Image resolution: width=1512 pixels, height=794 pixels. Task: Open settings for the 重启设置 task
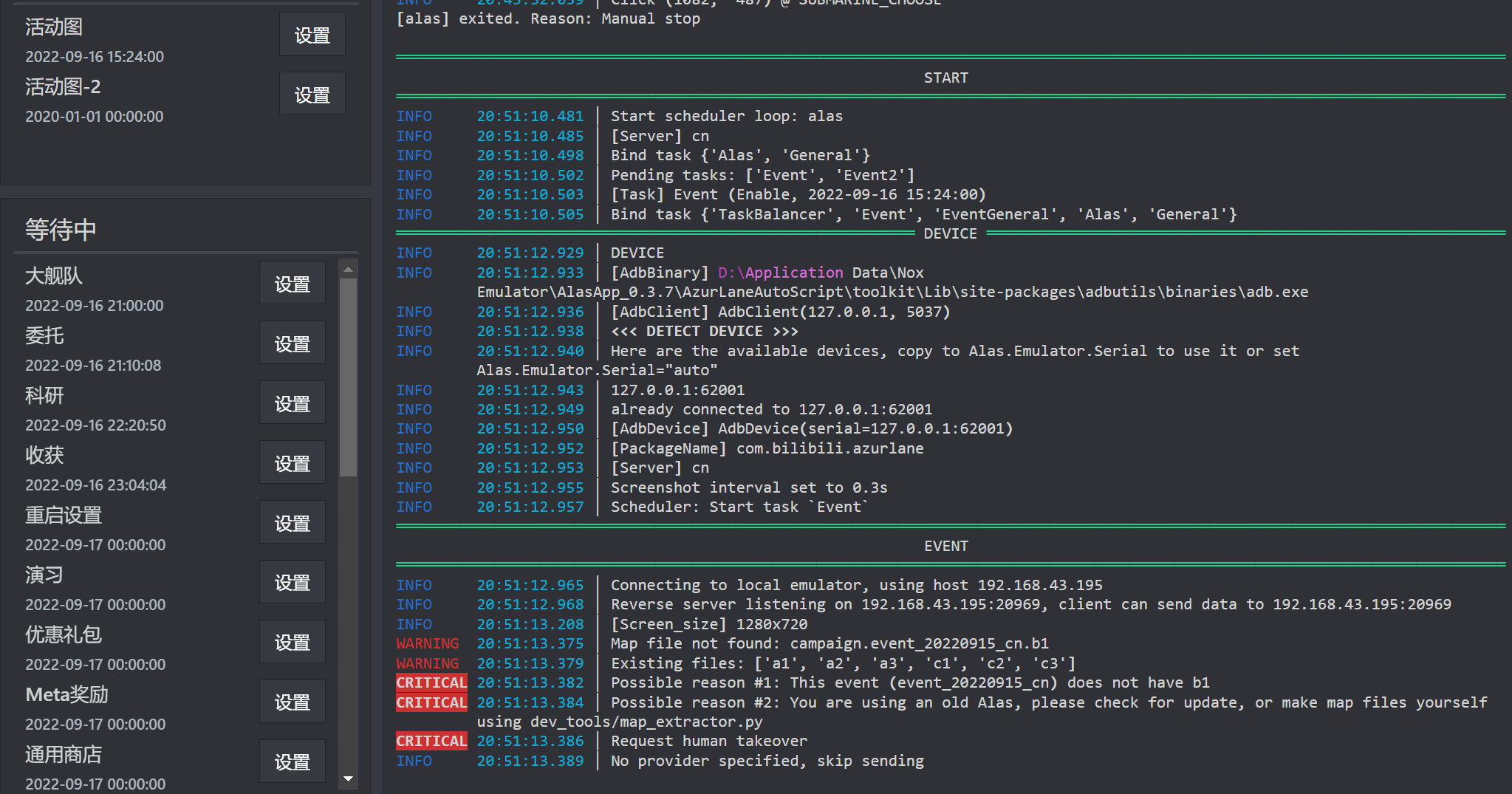click(x=292, y=522)
